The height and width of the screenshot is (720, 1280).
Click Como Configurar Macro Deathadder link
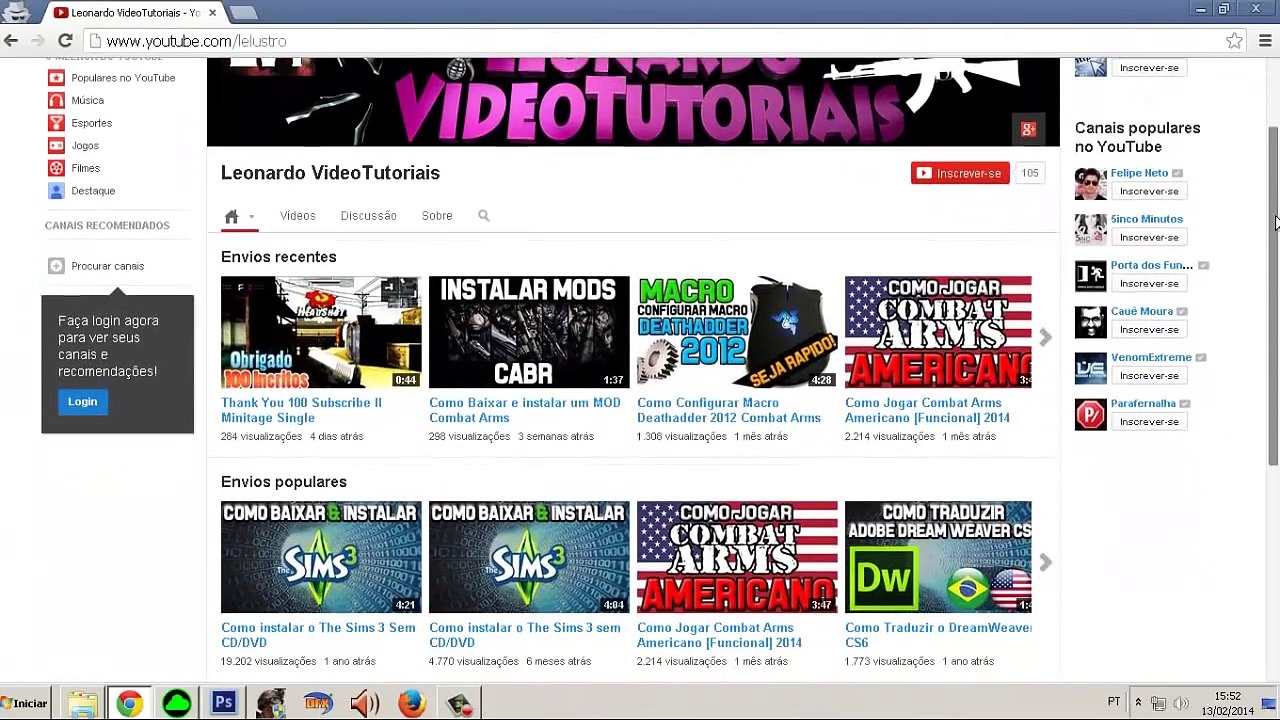[729, 410]
